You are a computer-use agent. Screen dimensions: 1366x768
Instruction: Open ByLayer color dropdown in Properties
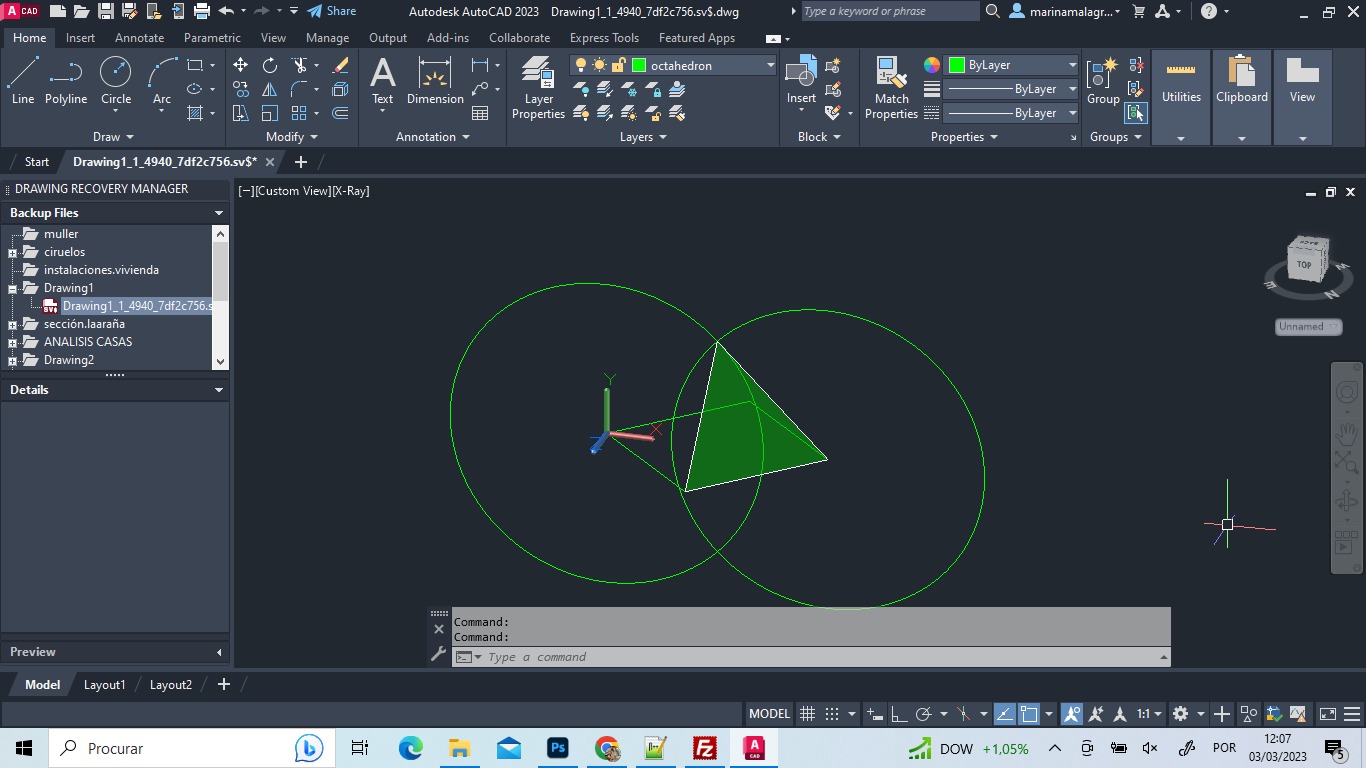(1072, 65)
